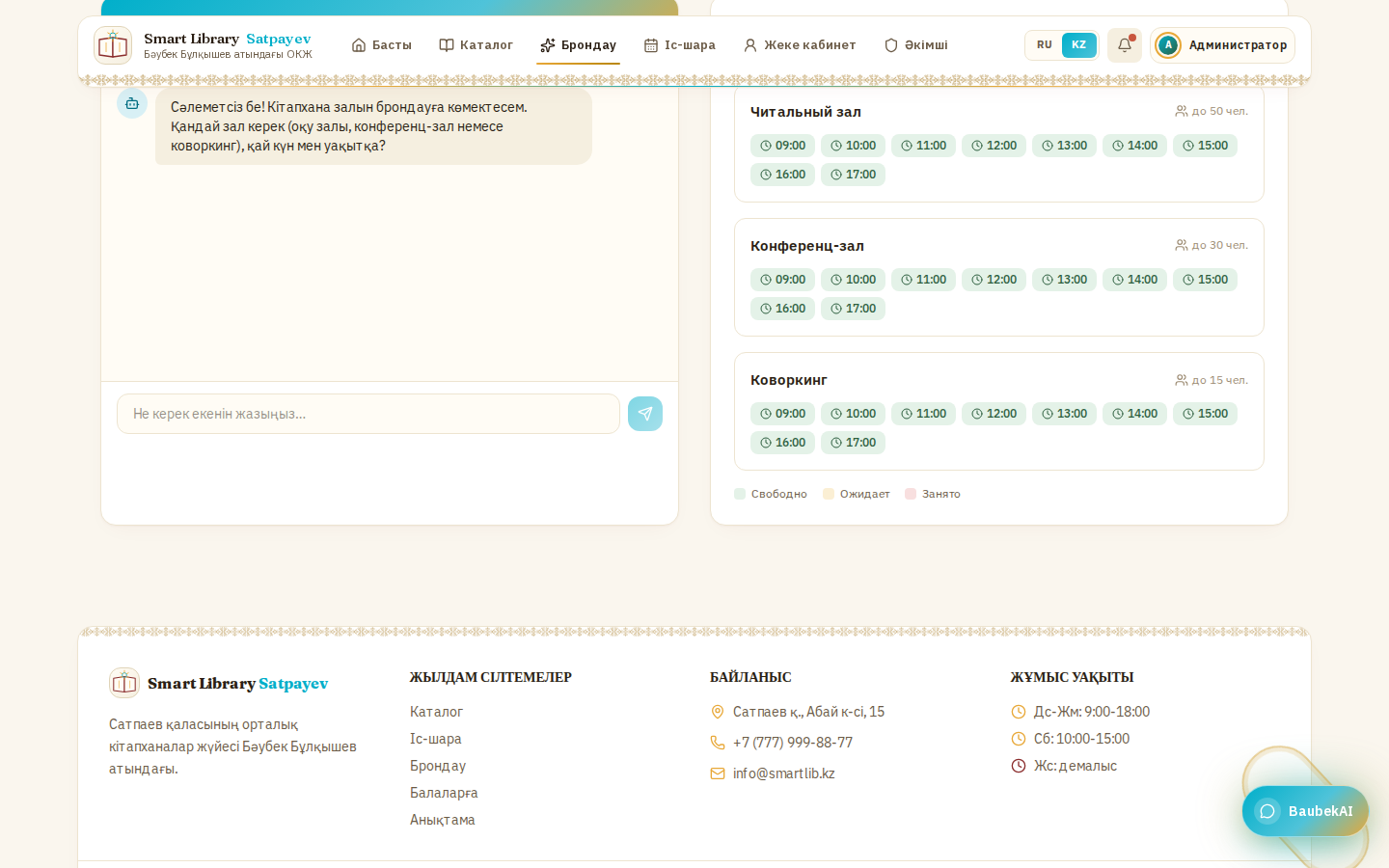
Task: Click the phone number +7 (777) 999-88-77
Action: tap(793, 743)
